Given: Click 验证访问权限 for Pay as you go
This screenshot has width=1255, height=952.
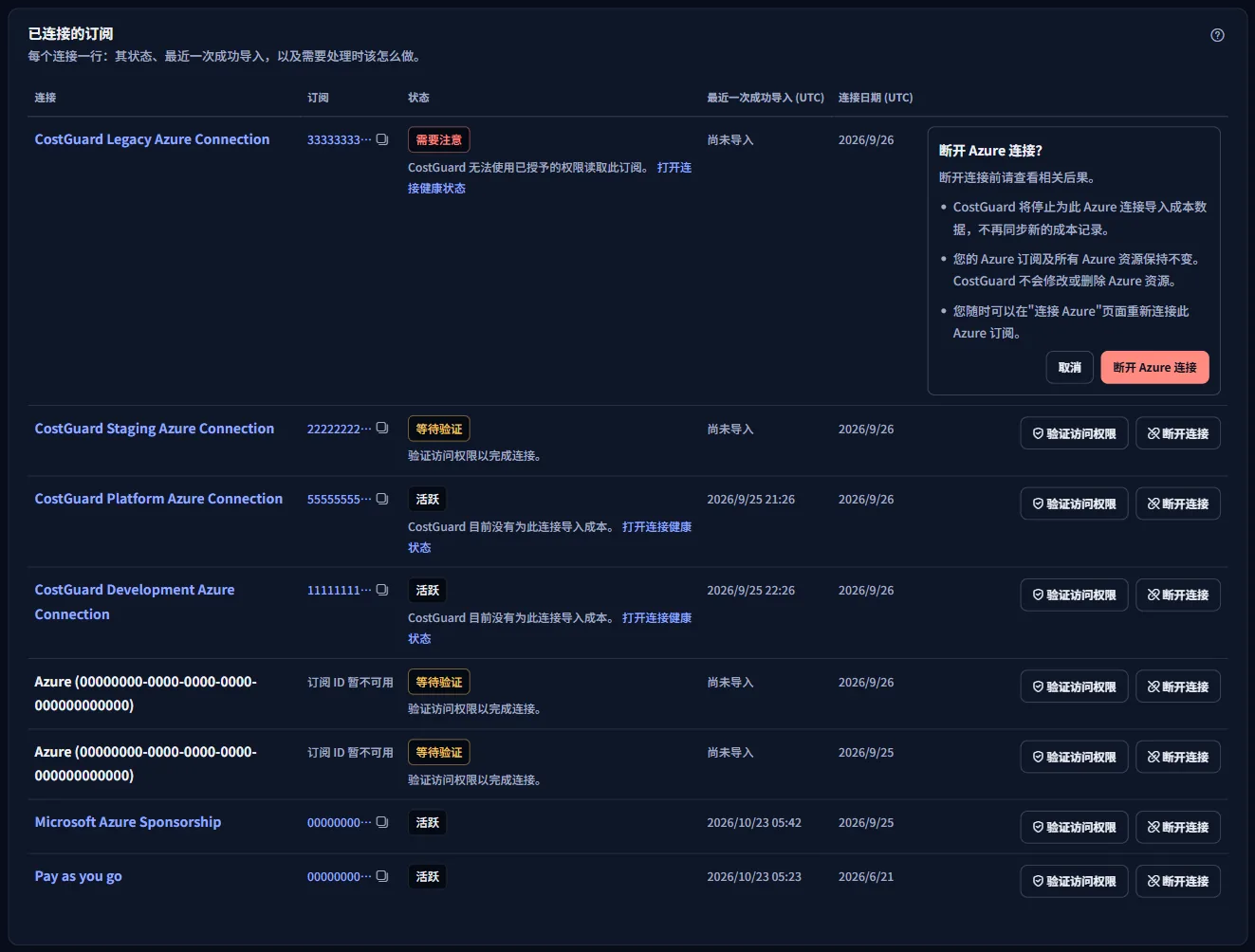Looking at the screenshot, I should pyautogui.click(x=1074, y=881).
